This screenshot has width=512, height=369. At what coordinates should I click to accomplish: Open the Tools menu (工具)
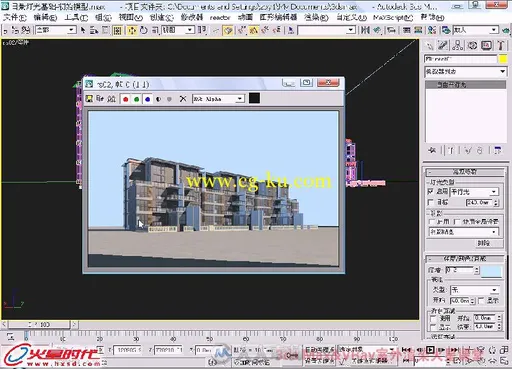[x=76, y=17]
